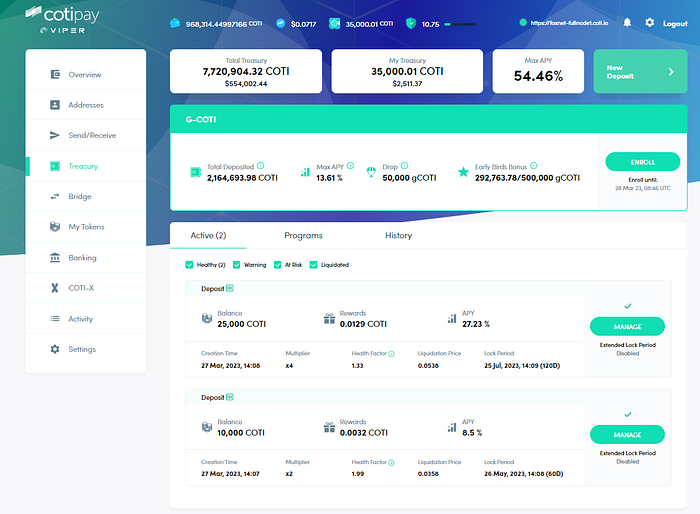Click Health Factor info icon for 10,000 deposit
Viewport: 700px width, 514px height.
tap(392, 463)
